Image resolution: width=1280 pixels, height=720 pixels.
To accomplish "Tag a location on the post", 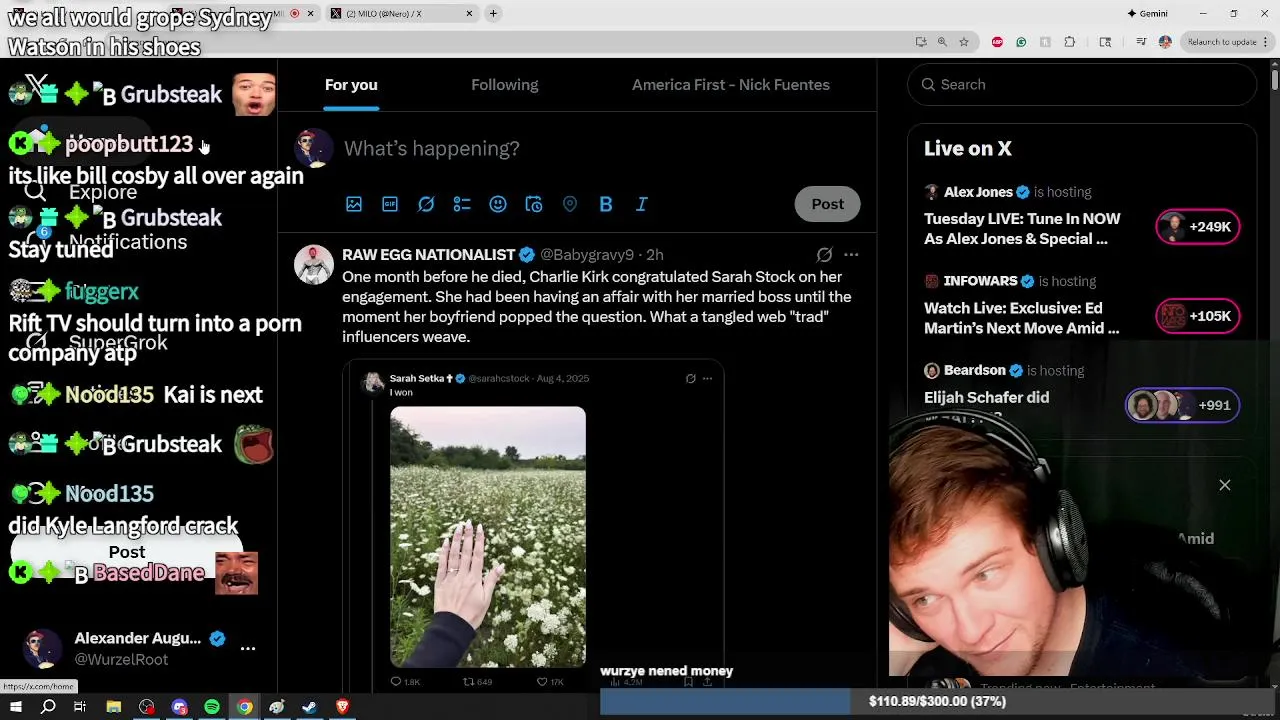I will pyautogui.click(x=570, y=204).
